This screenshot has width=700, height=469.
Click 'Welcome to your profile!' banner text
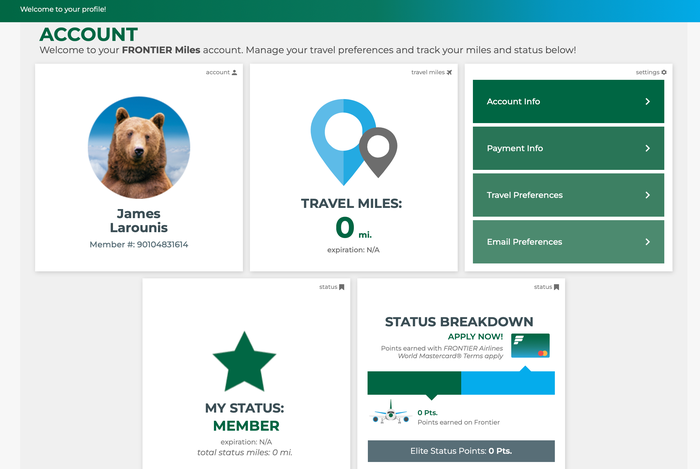[63, 9]
